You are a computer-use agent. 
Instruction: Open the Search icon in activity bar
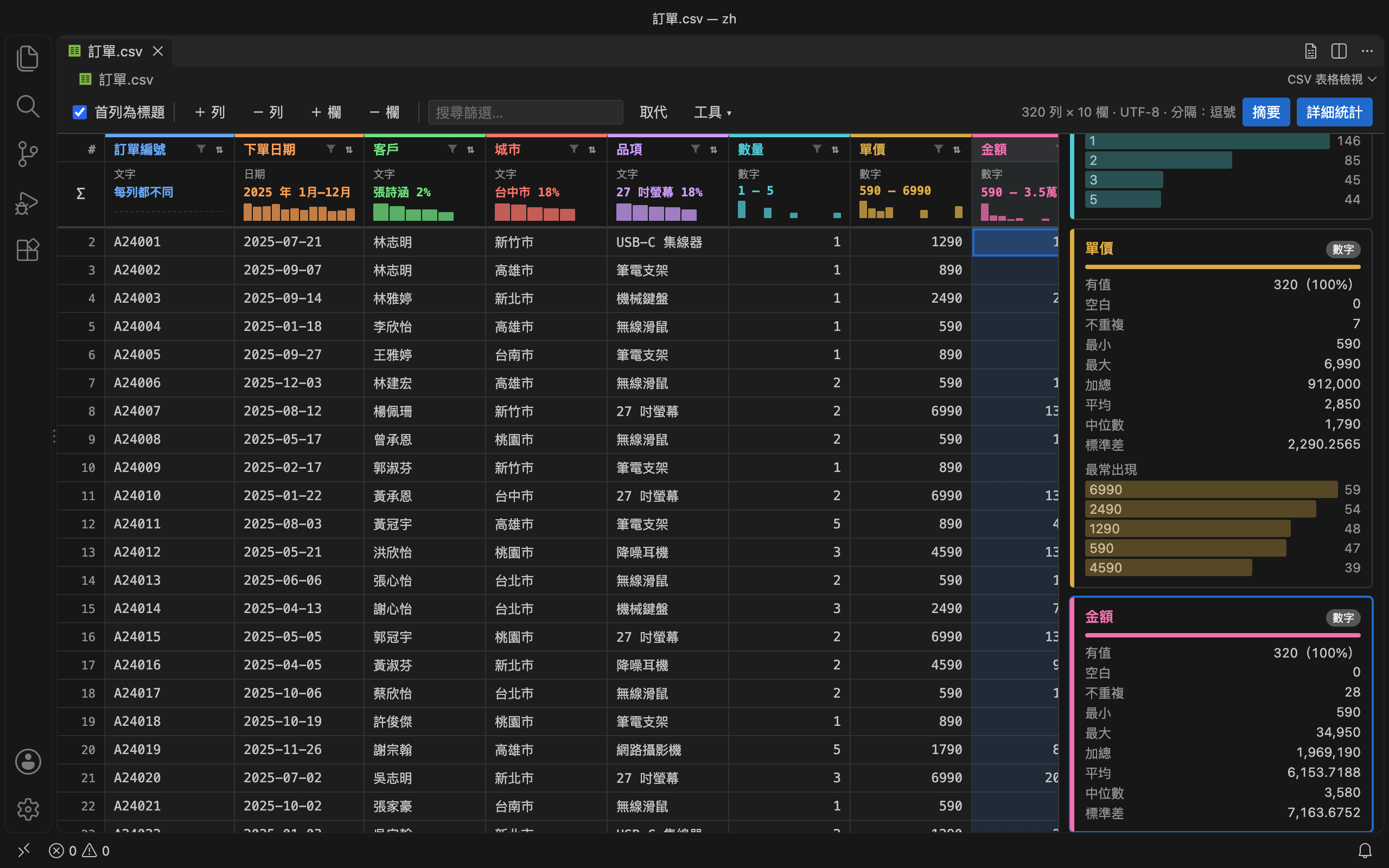click(28, 106)
